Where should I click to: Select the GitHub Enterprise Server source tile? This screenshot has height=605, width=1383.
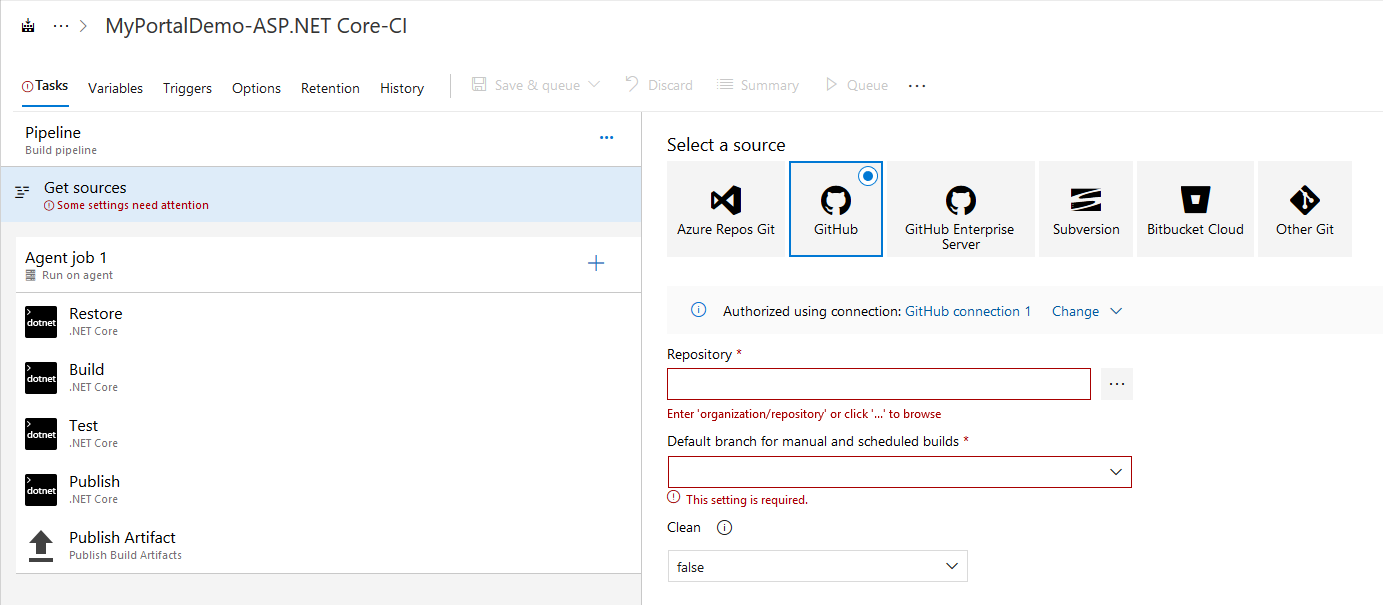[x=960, y=209]
